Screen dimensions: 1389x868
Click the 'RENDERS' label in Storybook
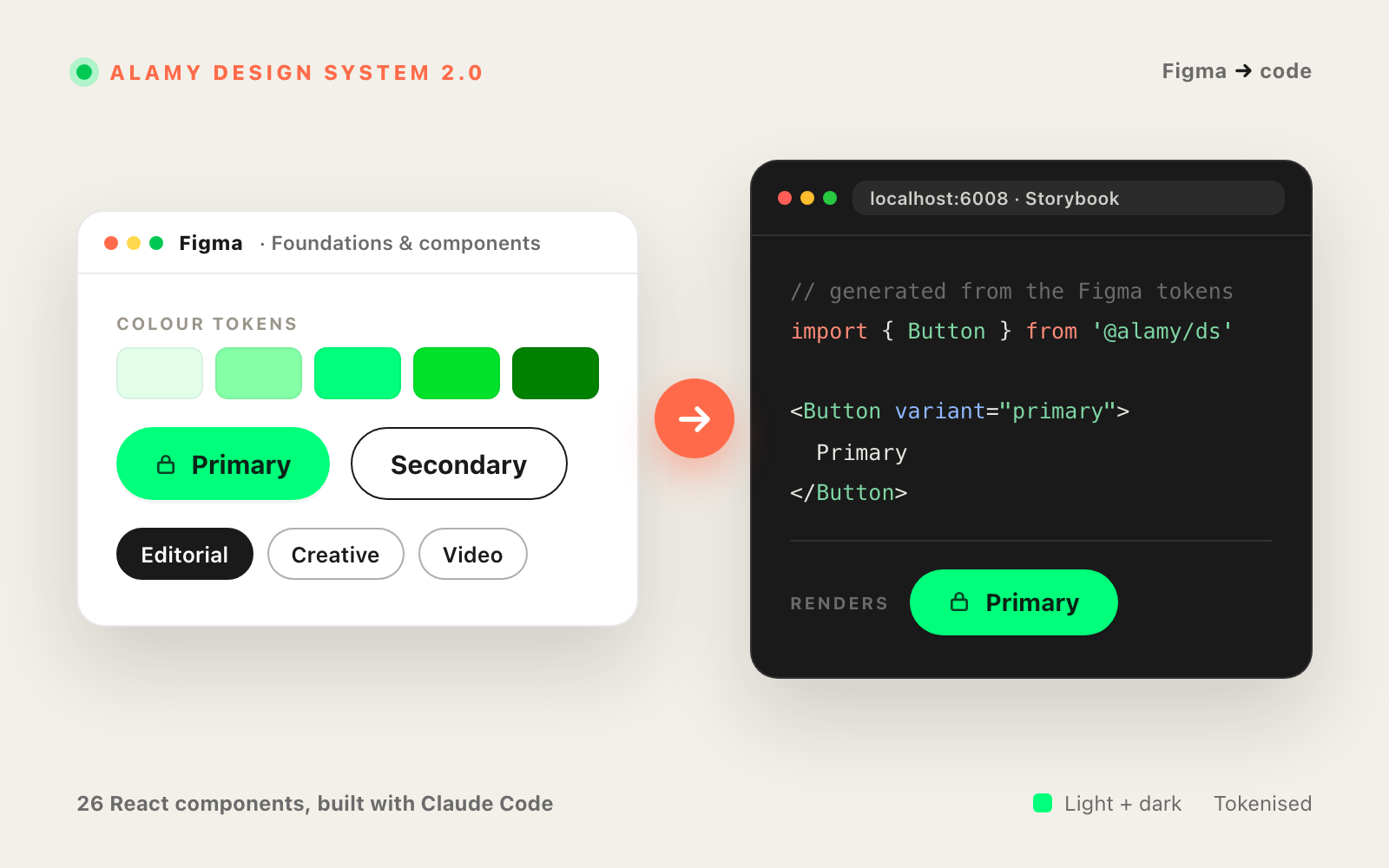(839, 603)
